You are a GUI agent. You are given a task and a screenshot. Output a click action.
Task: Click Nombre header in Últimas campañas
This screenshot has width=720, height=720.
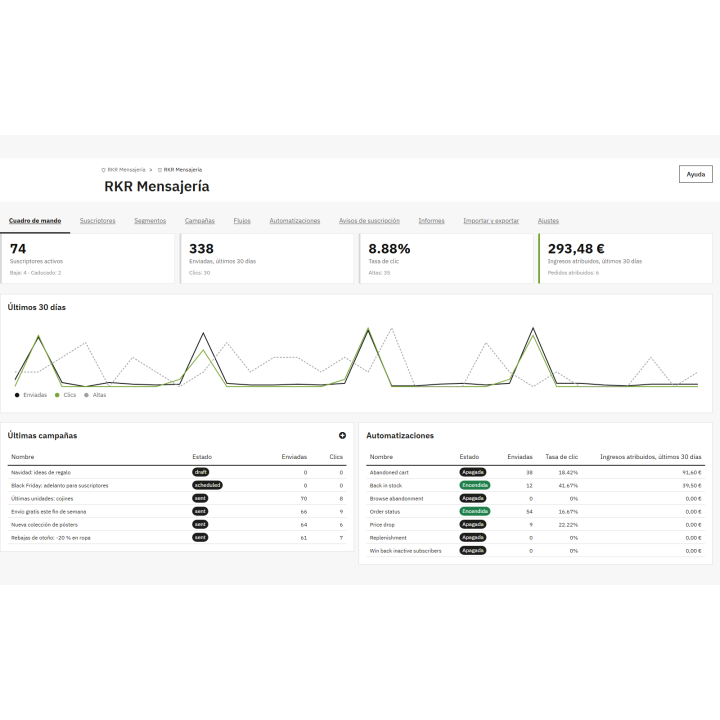click(22, 457)
